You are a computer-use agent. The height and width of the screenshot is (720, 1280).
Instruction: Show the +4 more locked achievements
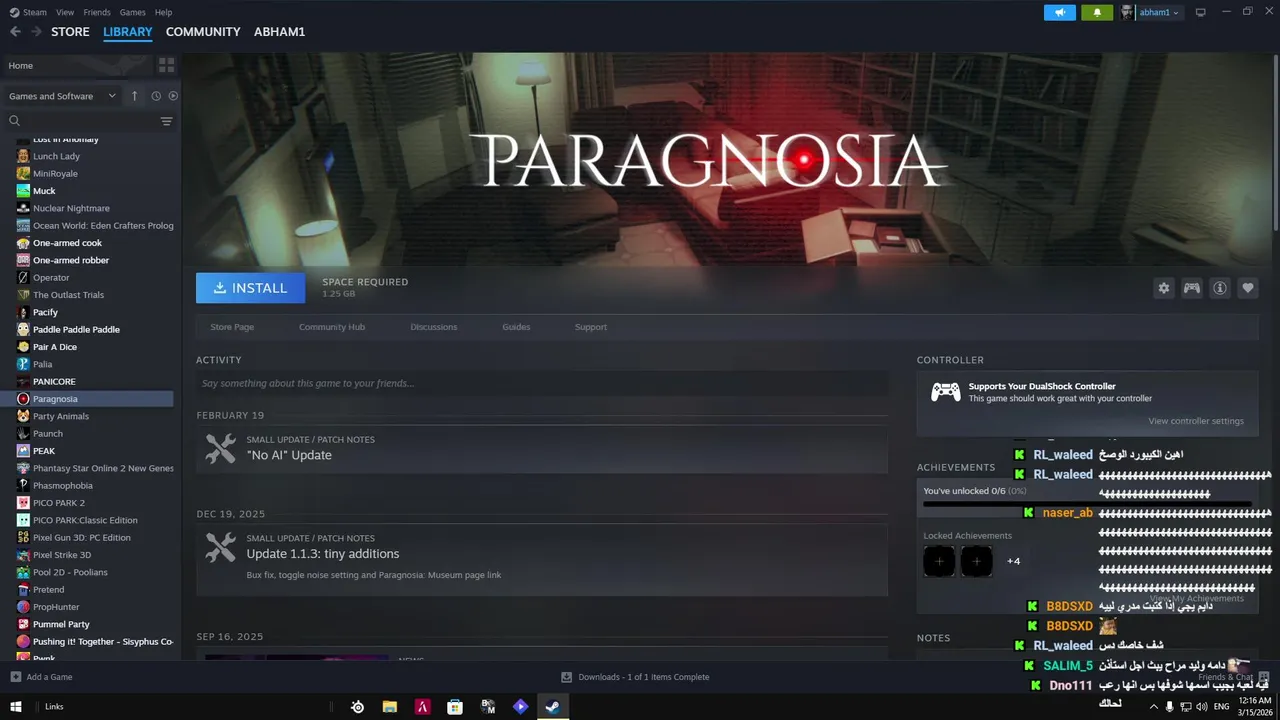click(x=1013, y=561)
